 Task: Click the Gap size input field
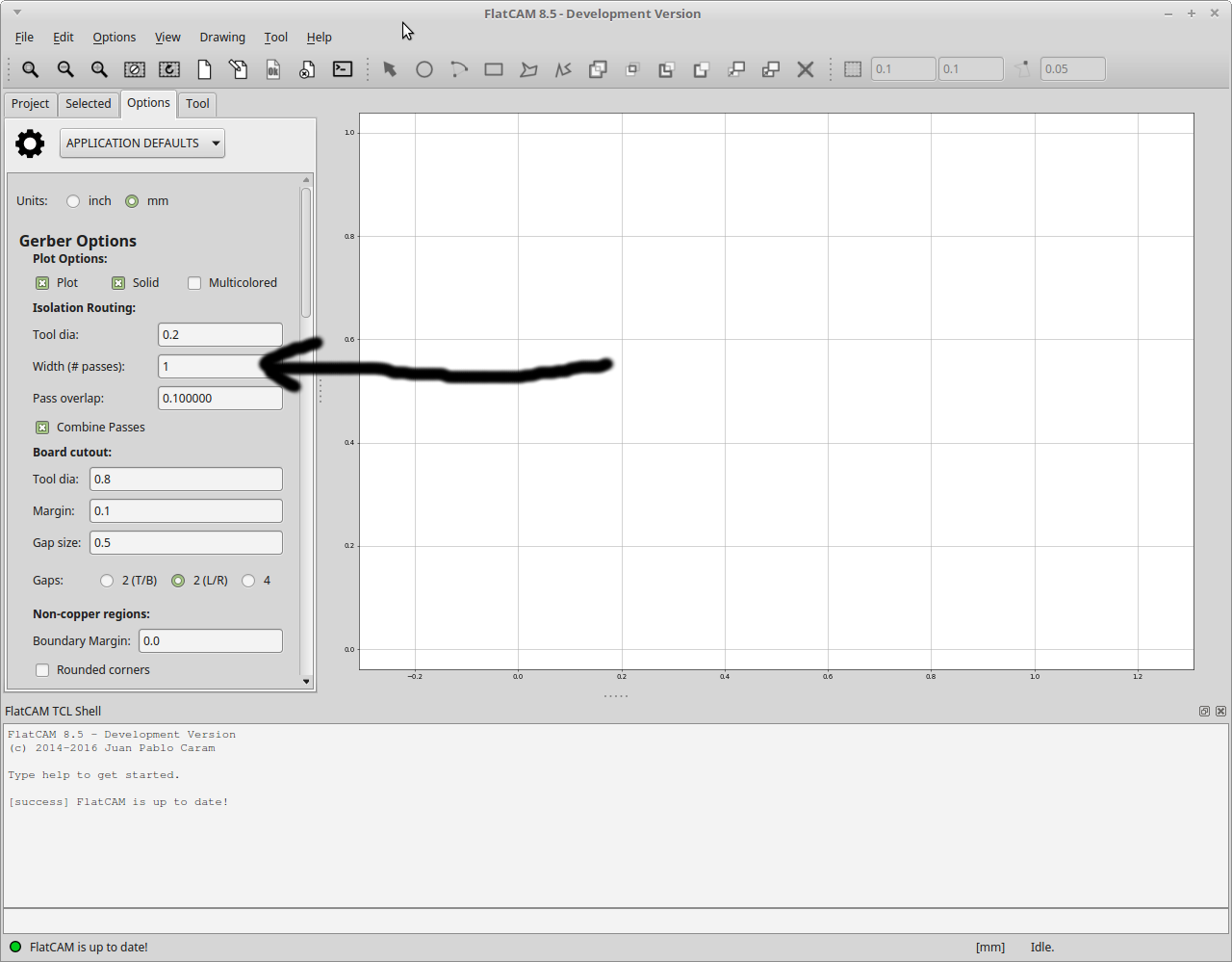[x=186, y=543]
